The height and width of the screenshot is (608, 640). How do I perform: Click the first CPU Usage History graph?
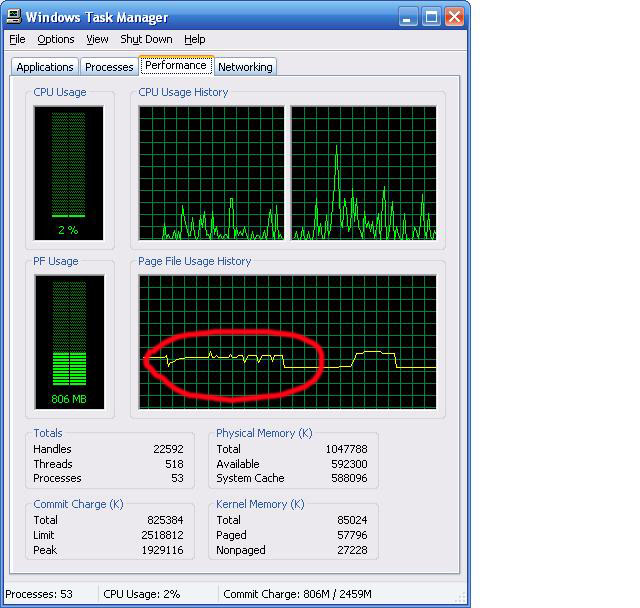point(211,173)
